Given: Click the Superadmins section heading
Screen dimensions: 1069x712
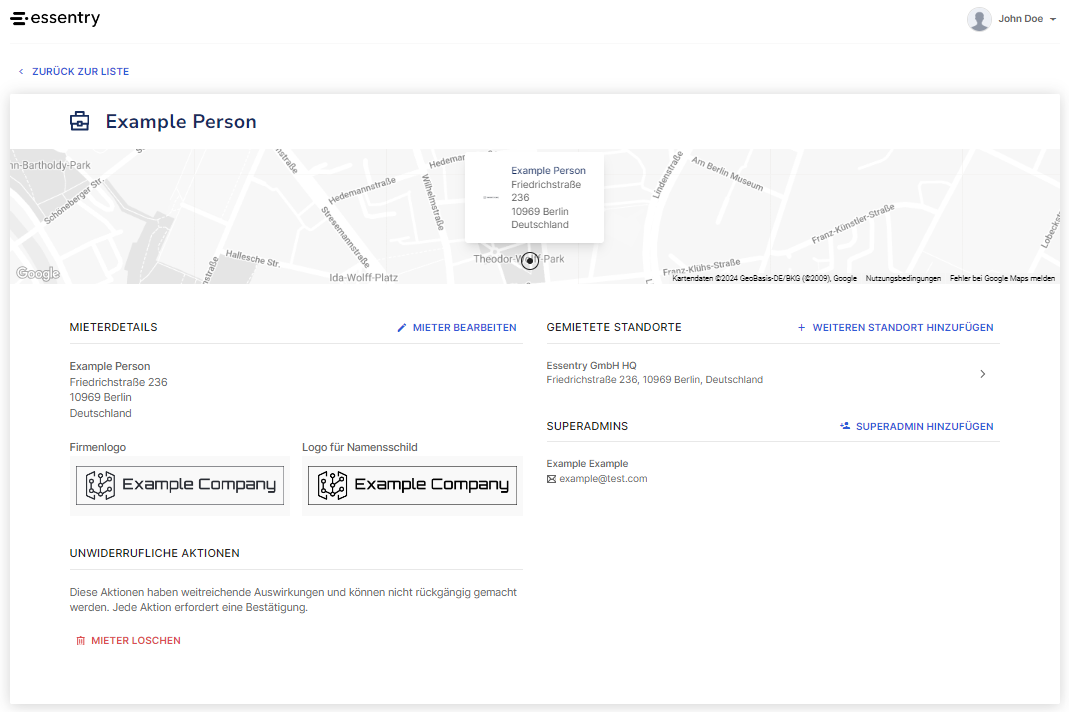Looking at the screenshot, I should click(x=587, y=426).
